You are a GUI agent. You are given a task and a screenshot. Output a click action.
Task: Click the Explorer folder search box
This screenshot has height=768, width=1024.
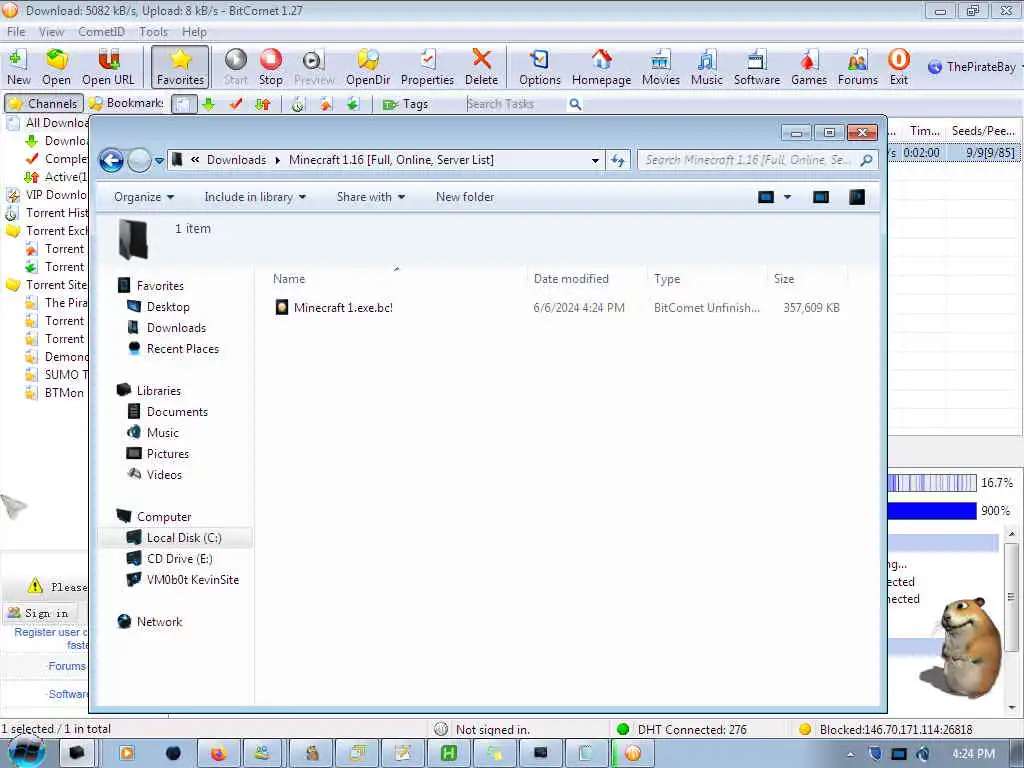point(757,160)
